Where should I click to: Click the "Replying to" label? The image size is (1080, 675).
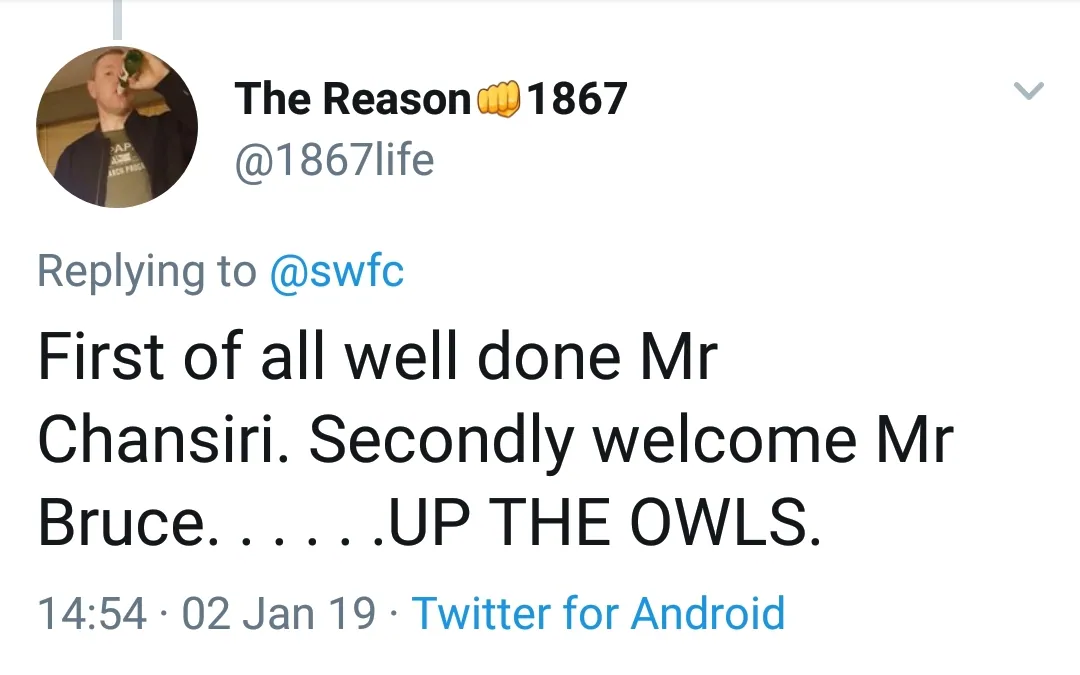point(147,271)
